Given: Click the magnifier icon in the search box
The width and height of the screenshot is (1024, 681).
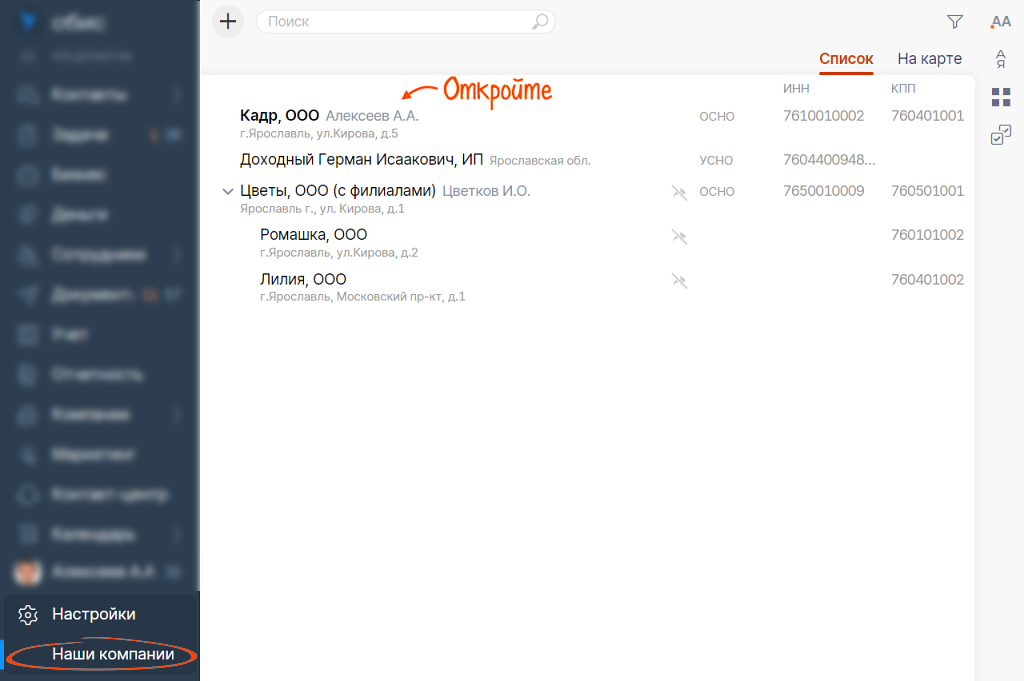Looking at the screenshot, I should [x=540, y=22].
